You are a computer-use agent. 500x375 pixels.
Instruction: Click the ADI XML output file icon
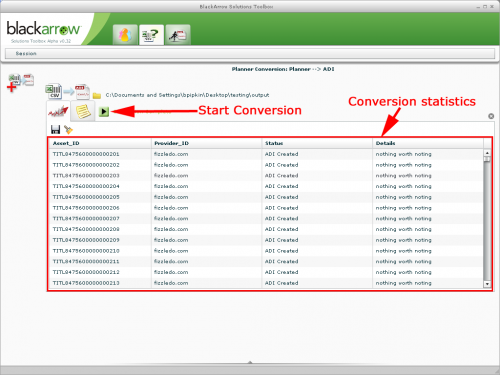tap(82, 92)
